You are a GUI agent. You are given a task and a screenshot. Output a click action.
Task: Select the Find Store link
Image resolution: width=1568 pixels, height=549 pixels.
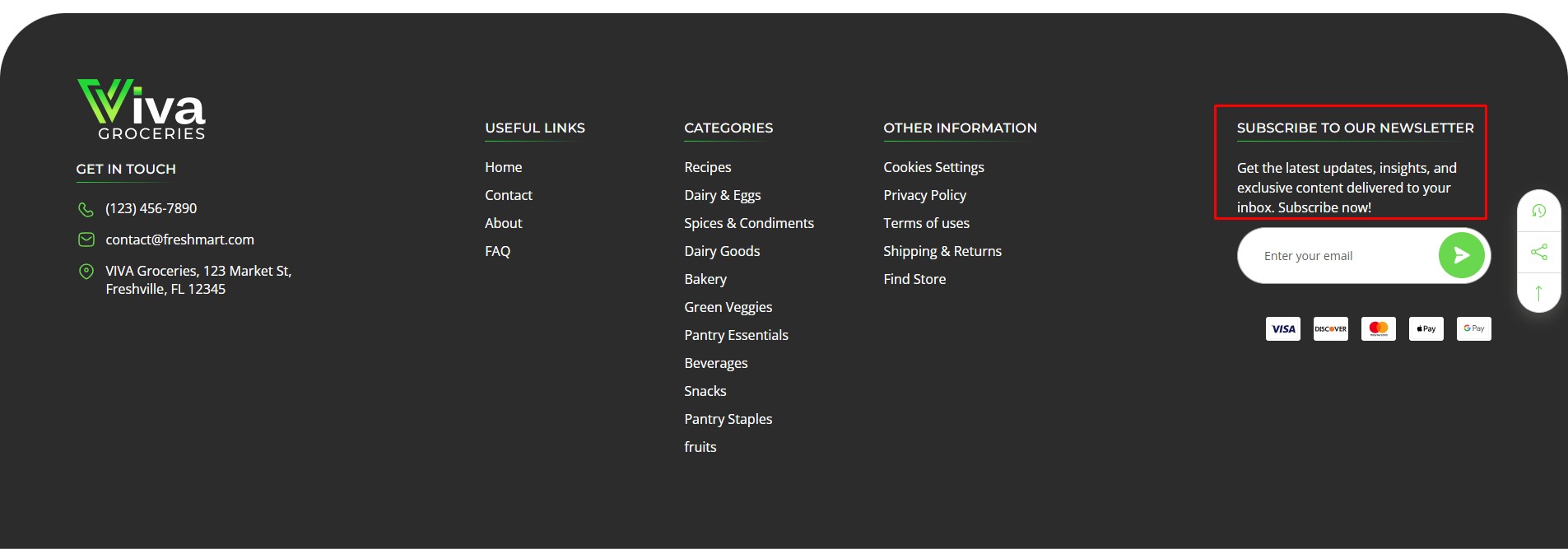click(914, 279)
